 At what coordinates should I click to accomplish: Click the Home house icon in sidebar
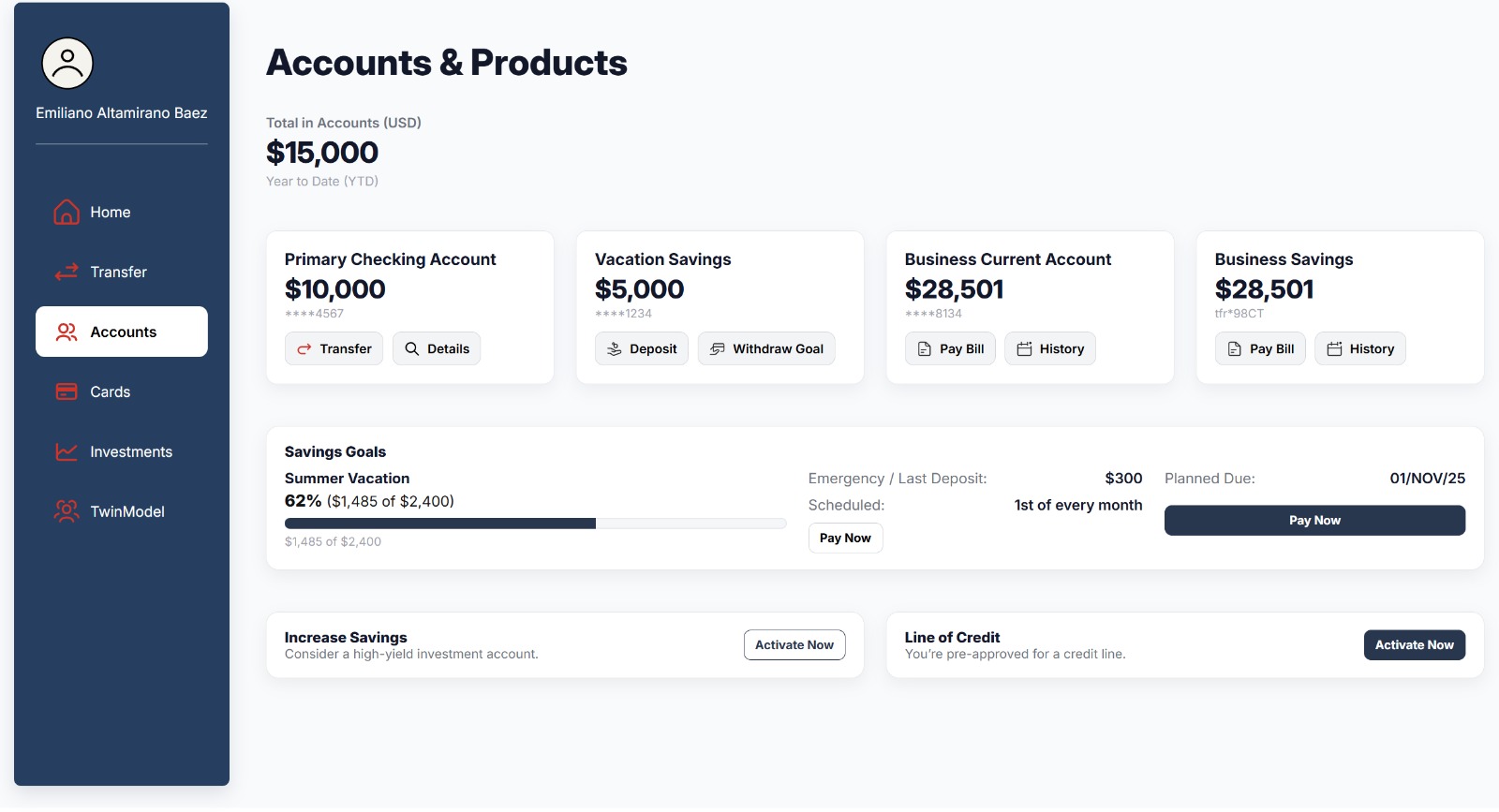point(67,213)
